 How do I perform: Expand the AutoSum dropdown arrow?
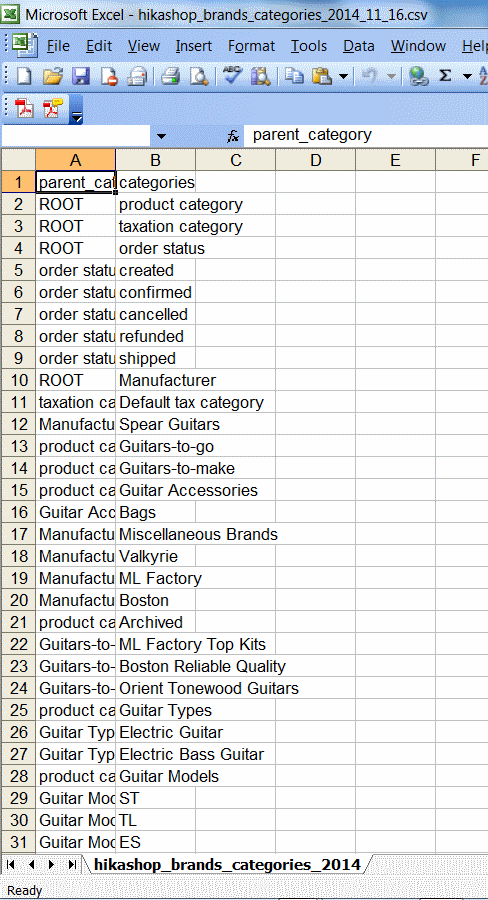click(467, 76)
